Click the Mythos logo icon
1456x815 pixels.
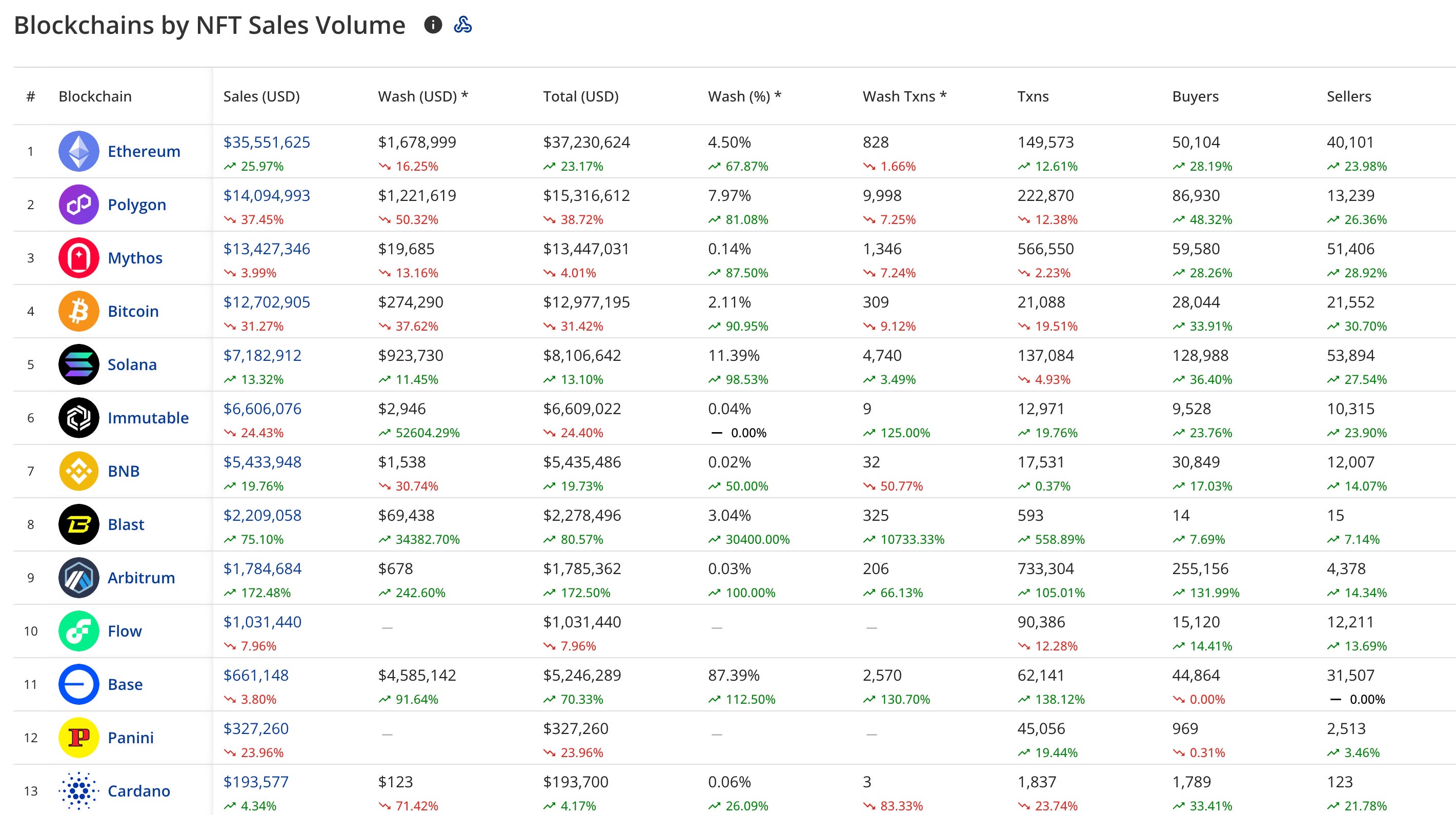pyautogui.click(x=78, y=258)
